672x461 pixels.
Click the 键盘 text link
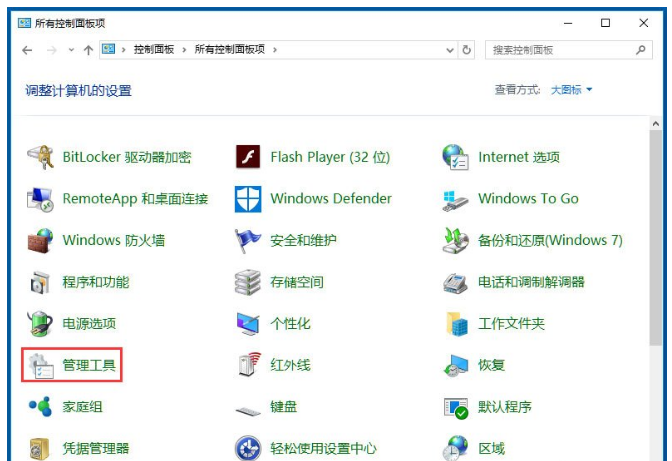pyautogui.click(x=283, y=407)
